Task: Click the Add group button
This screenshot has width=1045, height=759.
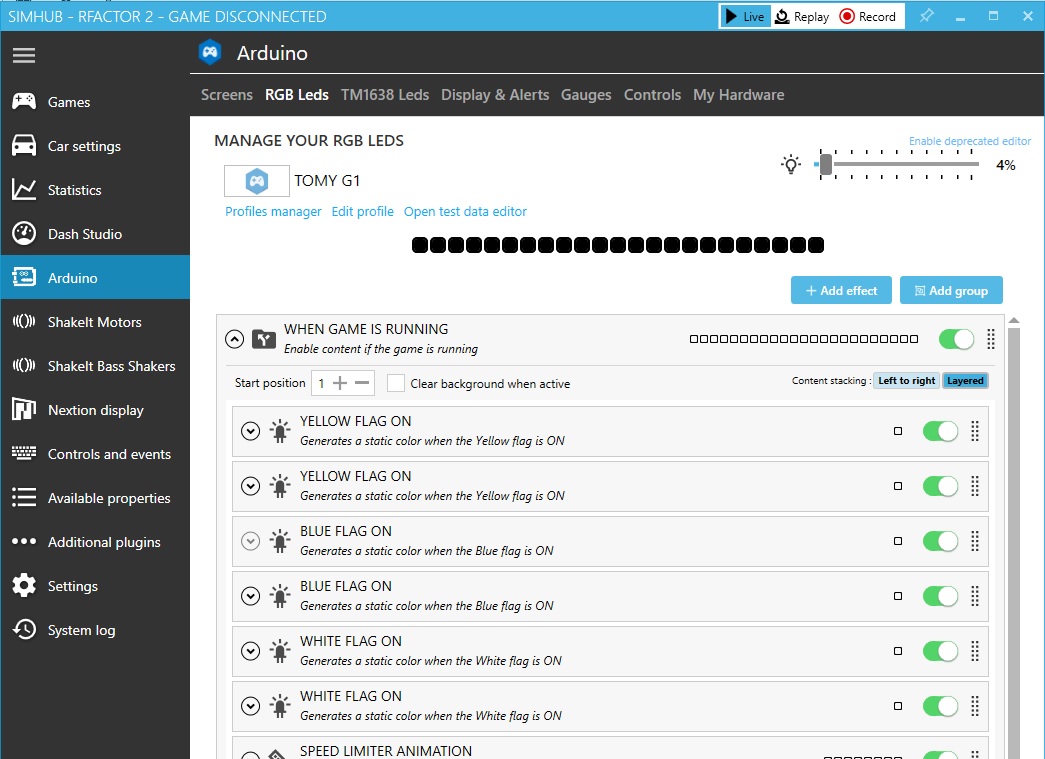Action: pyautogui.click(x=951, y=290)
